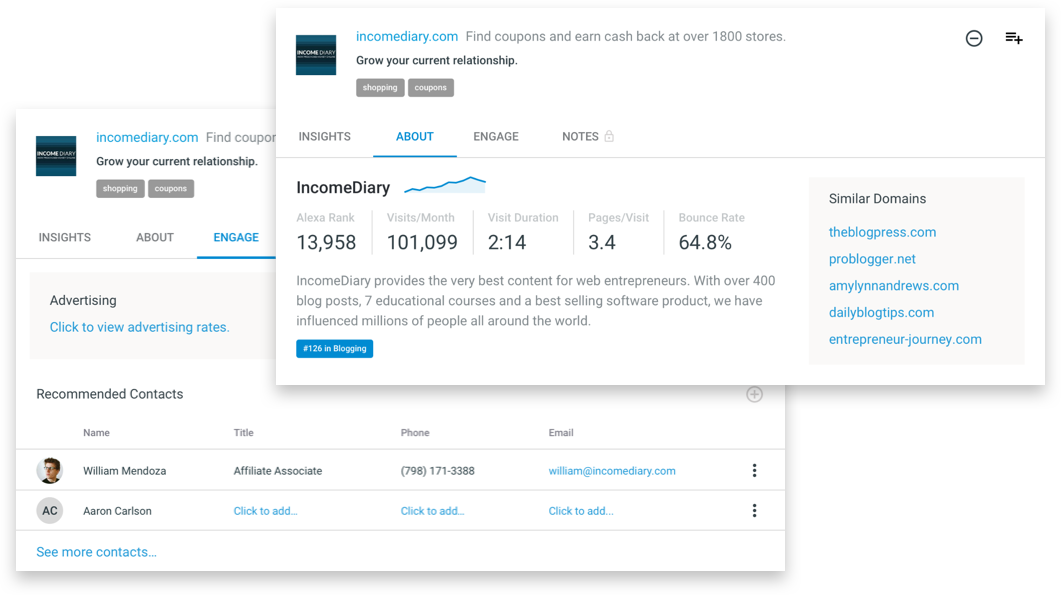
Task: Click the Similar Domains heading
Action: tap(878, 199)
